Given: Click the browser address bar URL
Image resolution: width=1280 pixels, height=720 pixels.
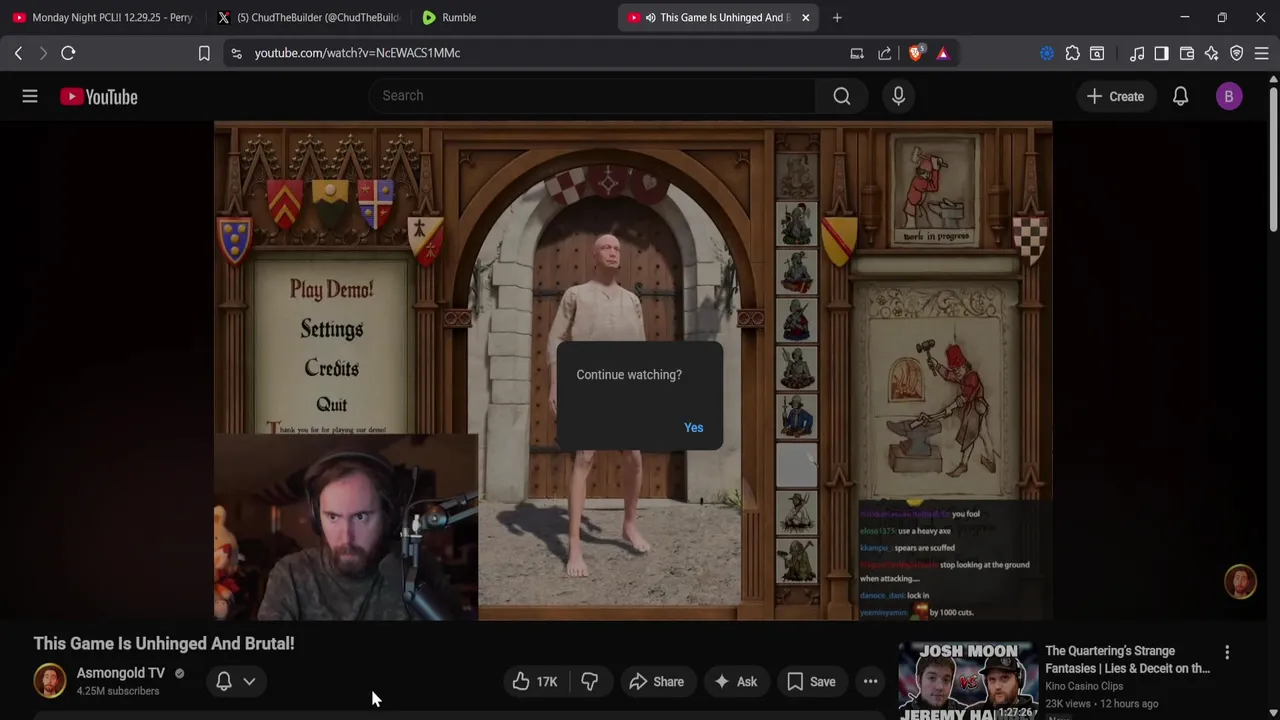Looking at the screenshot, I should (357, 53).
